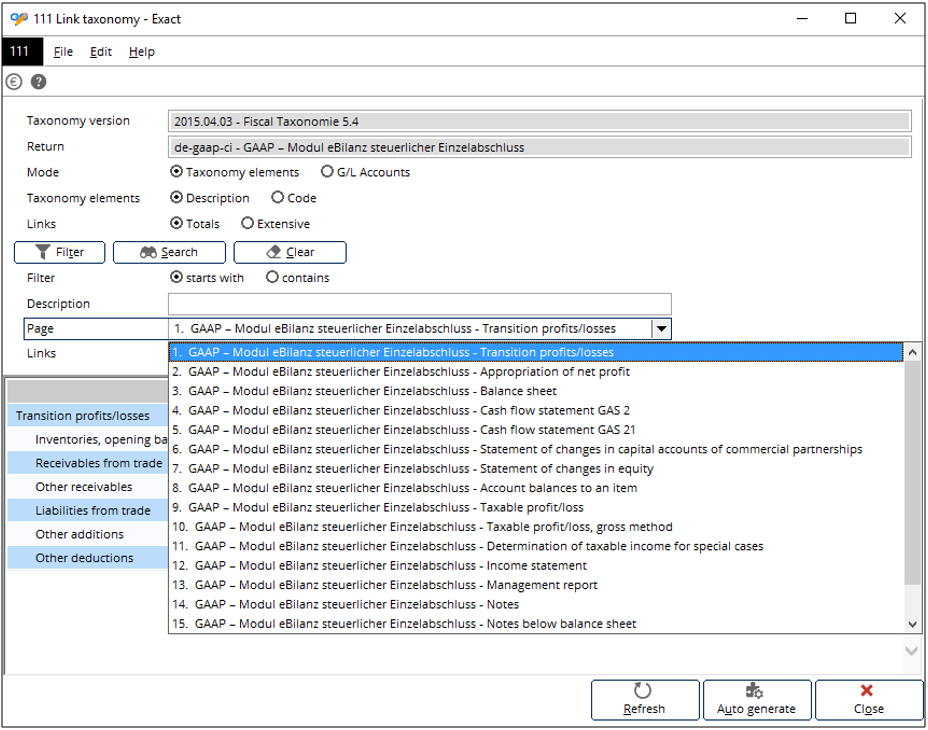This screenshot has height=730, width=928.
Task: Select the Receivables from trade row
Action: [88, 463]
